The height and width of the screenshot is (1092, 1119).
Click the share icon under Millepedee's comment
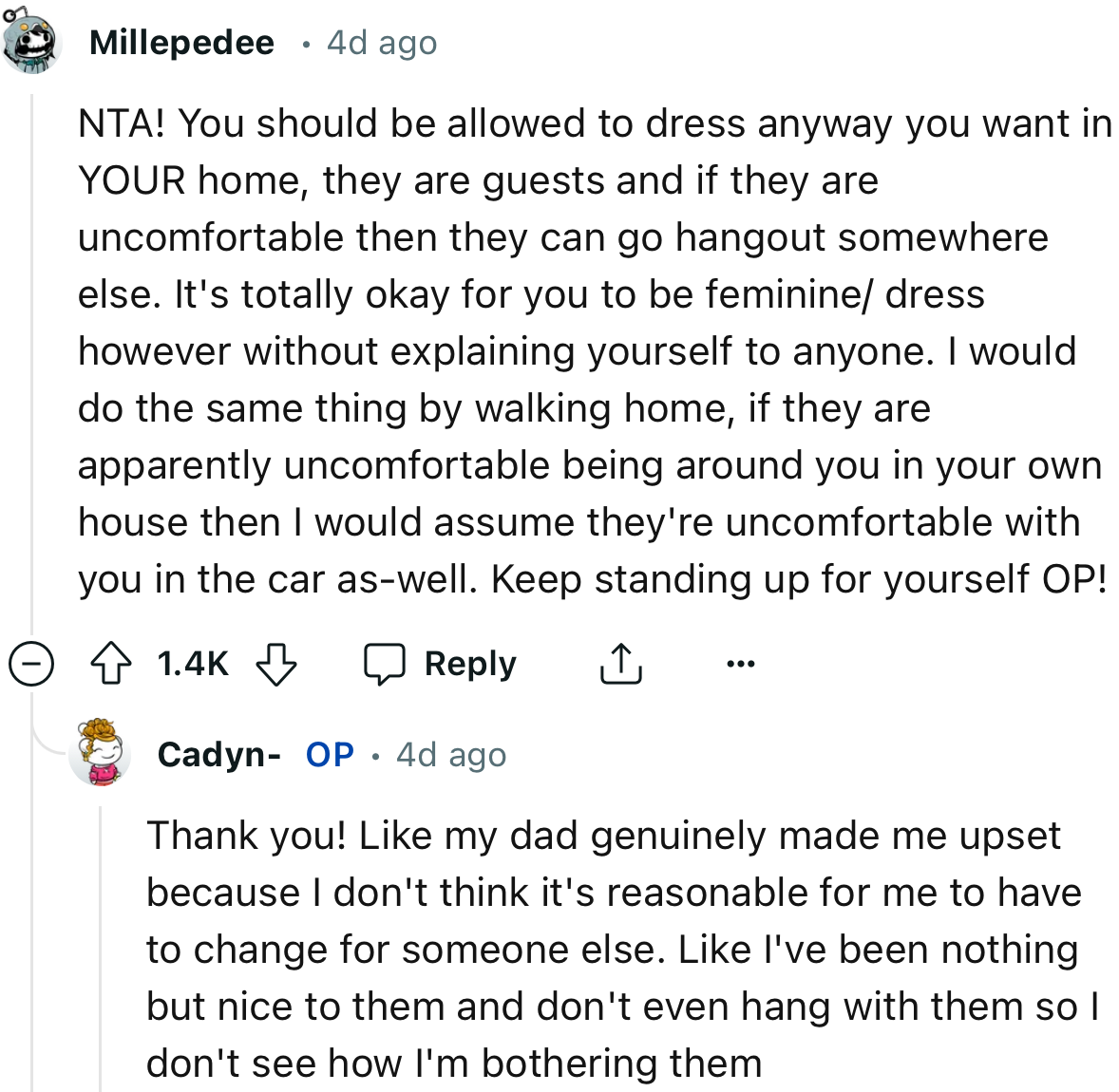click(x=620, y=664)
